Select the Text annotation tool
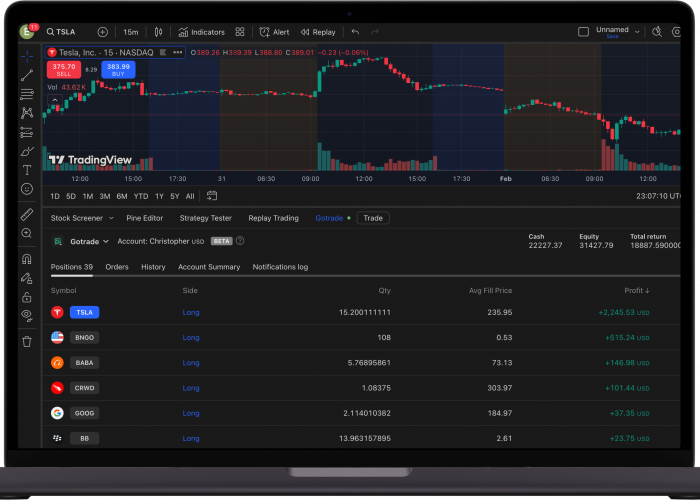700x500 pixels. (27, 170)
